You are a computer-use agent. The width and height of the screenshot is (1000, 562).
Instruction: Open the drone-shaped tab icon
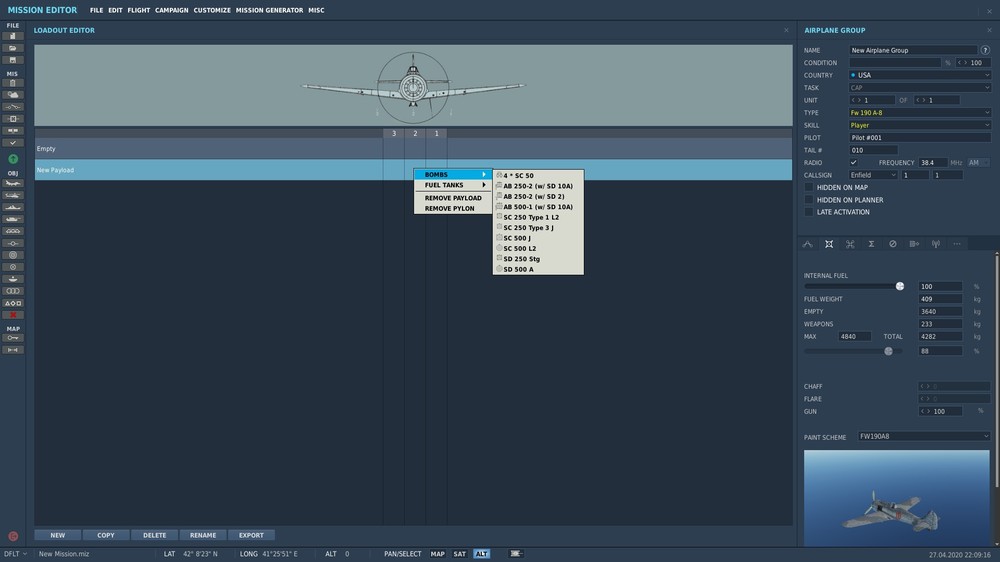coord(850,244)
